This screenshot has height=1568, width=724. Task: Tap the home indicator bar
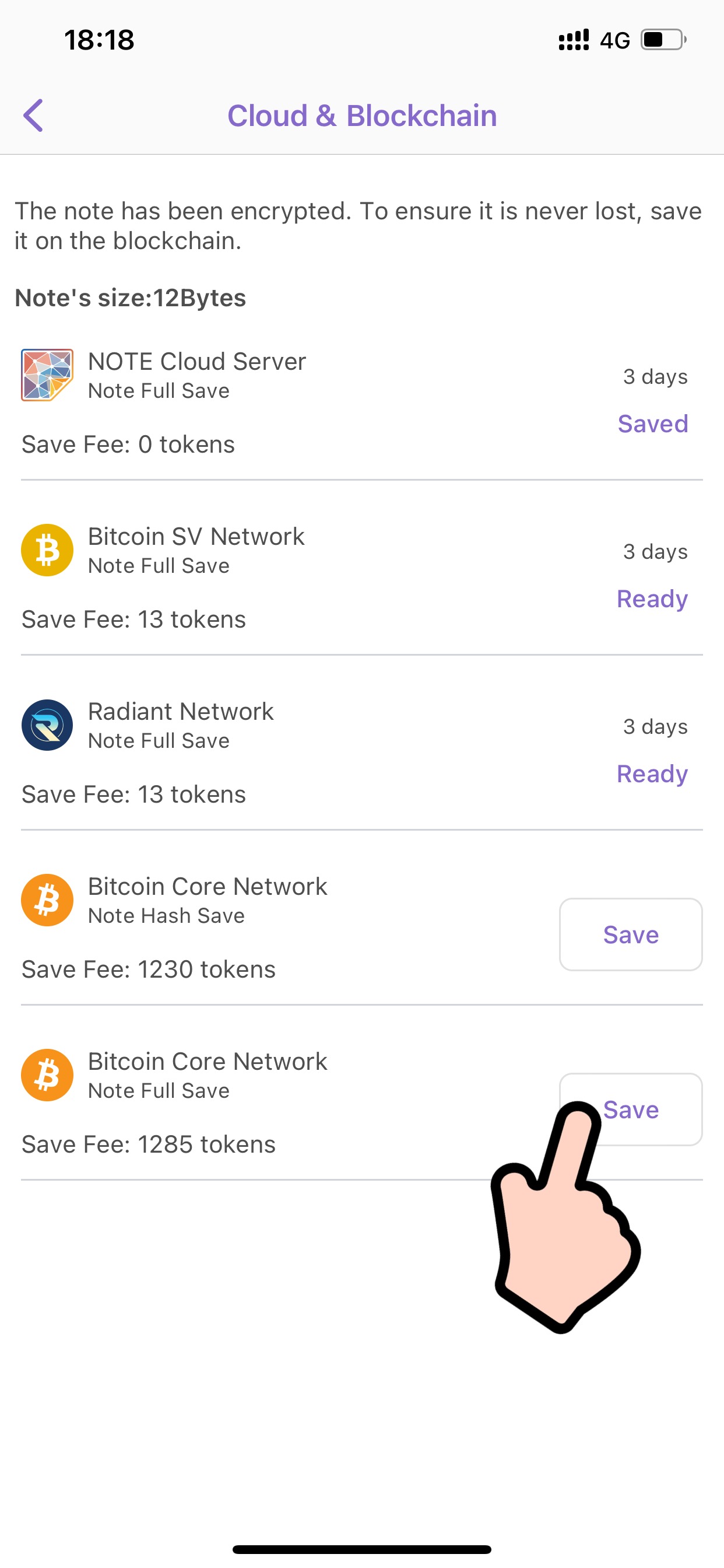pyautogui.click(x=362, y=1549)
